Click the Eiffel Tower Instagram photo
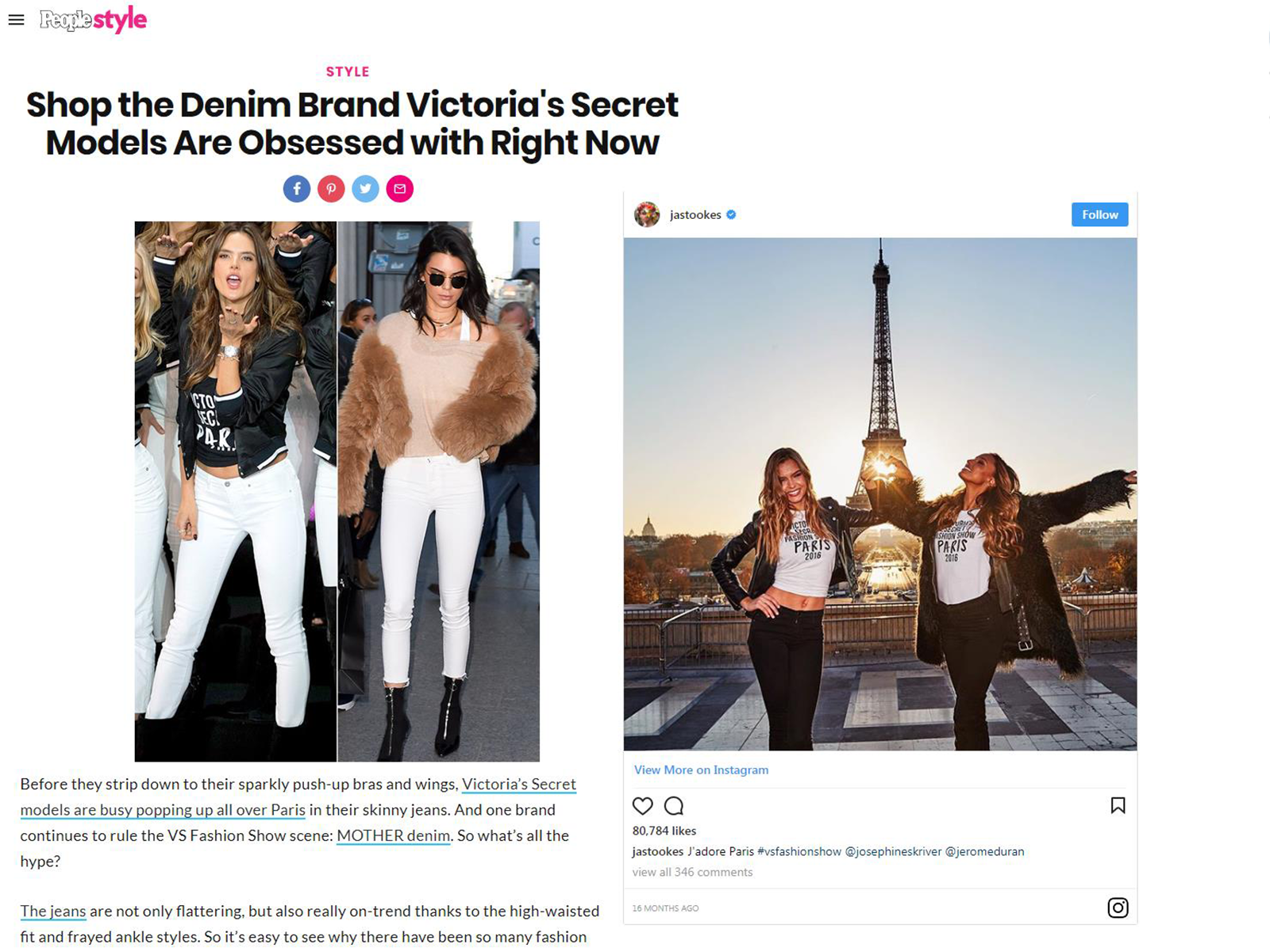The height and width of the screenshot is (952, 1270). [879, 493]
